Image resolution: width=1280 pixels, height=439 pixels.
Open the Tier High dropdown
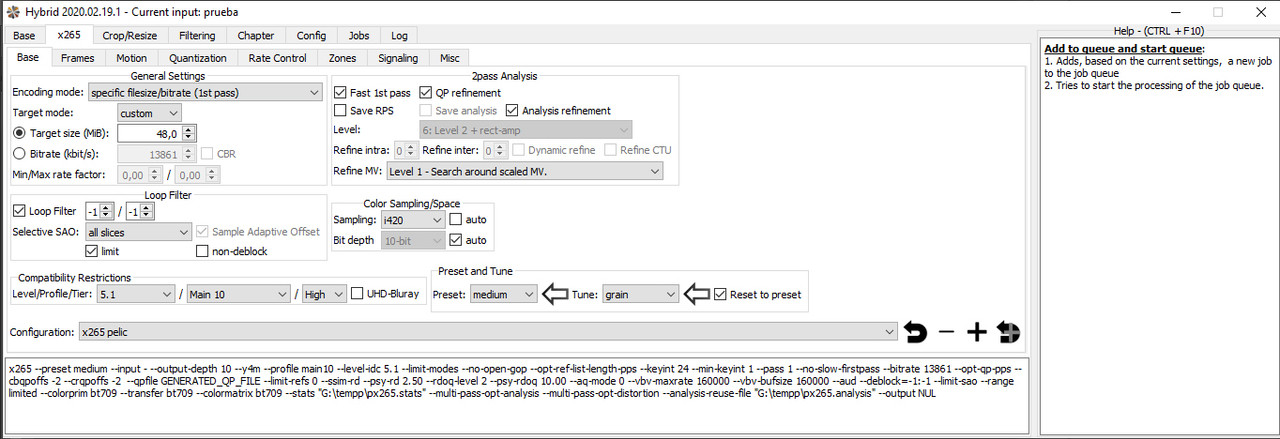[324, 294]
